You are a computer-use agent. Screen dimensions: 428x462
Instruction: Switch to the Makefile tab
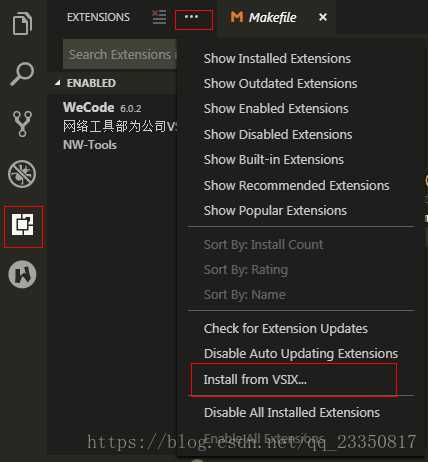coord(263,17)
